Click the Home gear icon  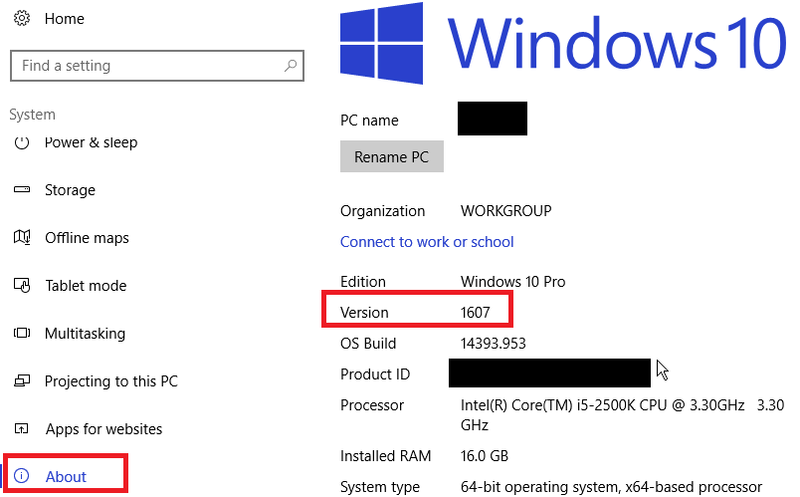point(21,19)
